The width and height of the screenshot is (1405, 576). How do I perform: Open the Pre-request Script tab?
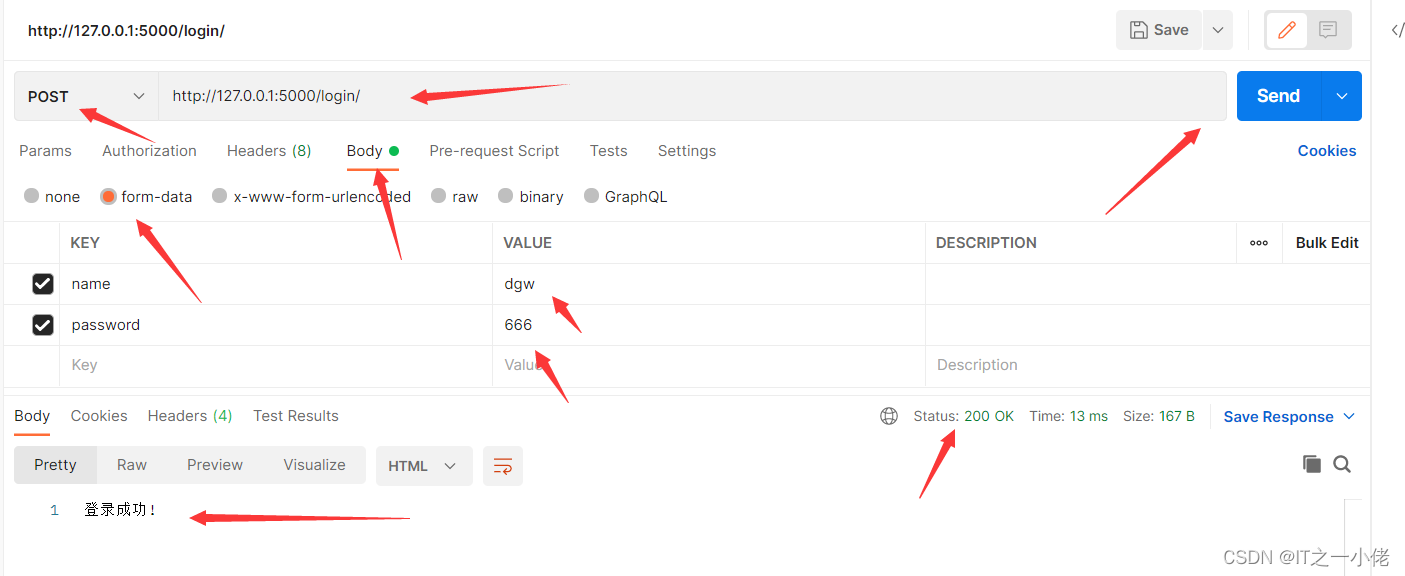[x=494, y=151]
